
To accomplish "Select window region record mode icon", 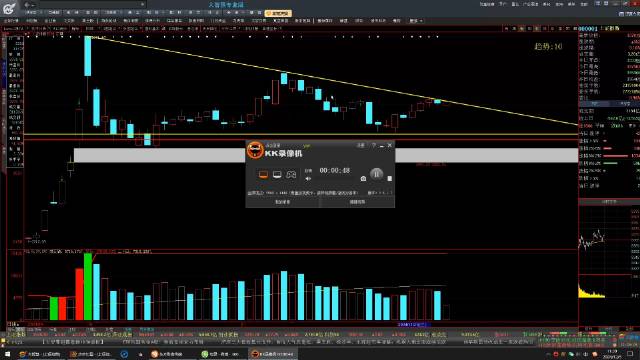I will coord(277,175).
